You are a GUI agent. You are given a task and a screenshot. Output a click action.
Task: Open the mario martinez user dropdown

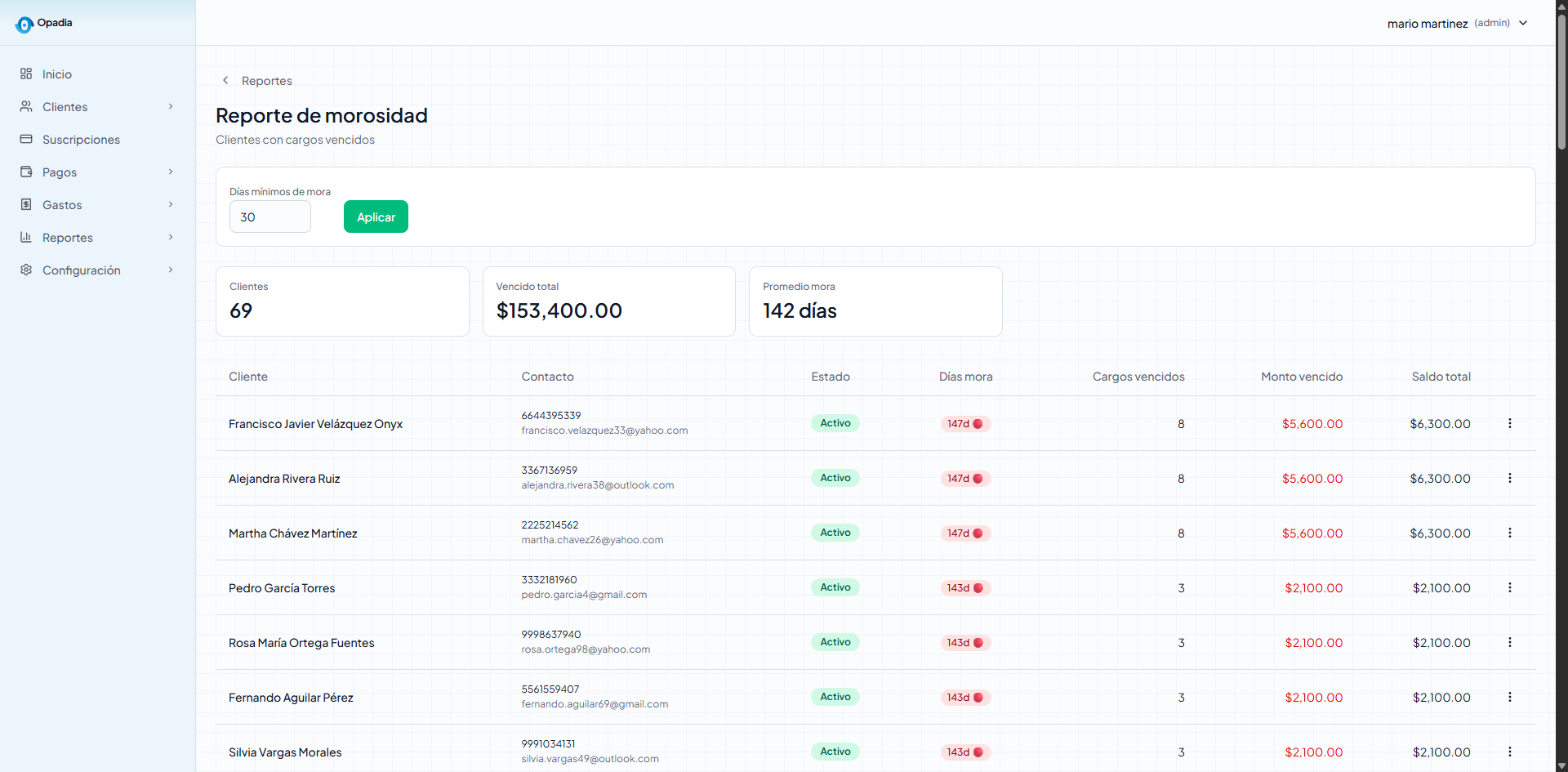click(1458, 24)
